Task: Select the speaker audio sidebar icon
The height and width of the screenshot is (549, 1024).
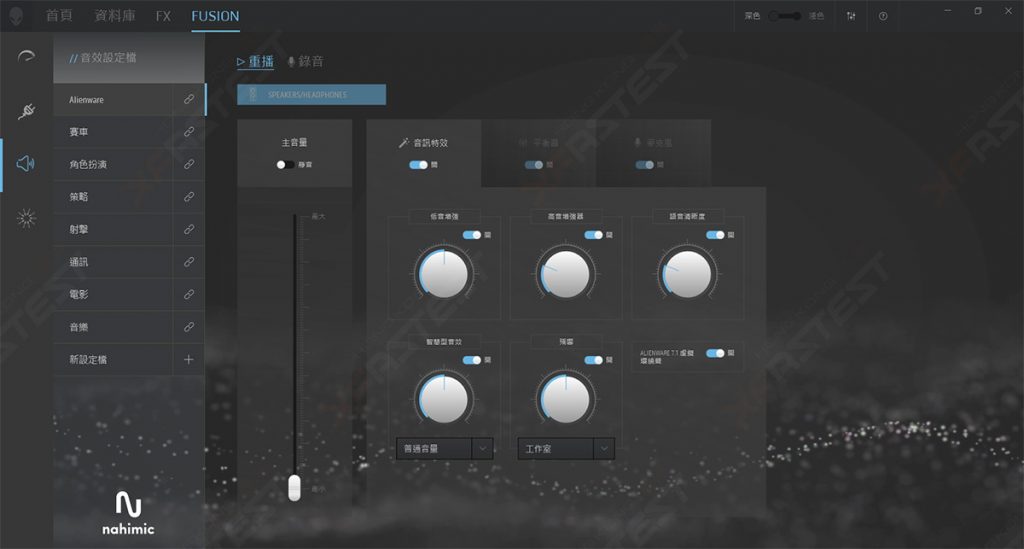Action: (26, 163)
